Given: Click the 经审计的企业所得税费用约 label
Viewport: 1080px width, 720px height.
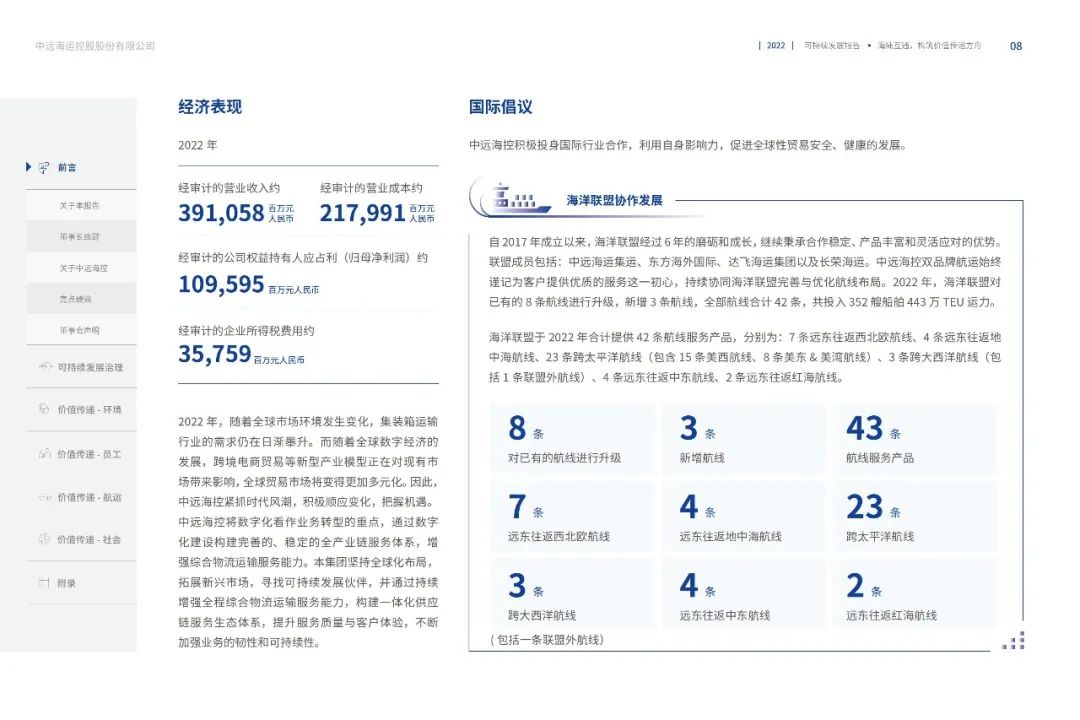Looking at the screenshot, I should pyautogui.click(x=247, y=331).
